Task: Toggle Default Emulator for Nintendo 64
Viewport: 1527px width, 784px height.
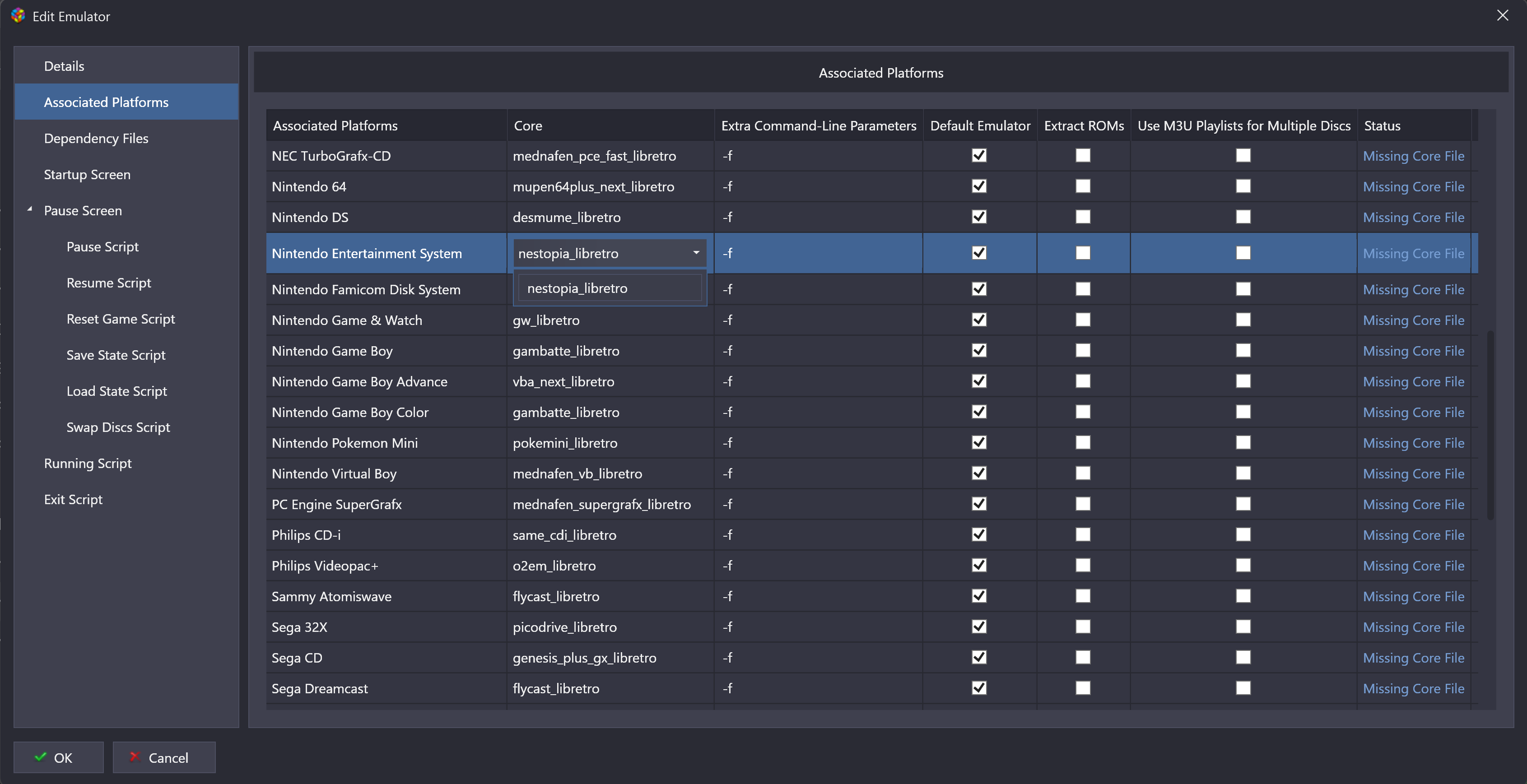Action: pos(979,186)
